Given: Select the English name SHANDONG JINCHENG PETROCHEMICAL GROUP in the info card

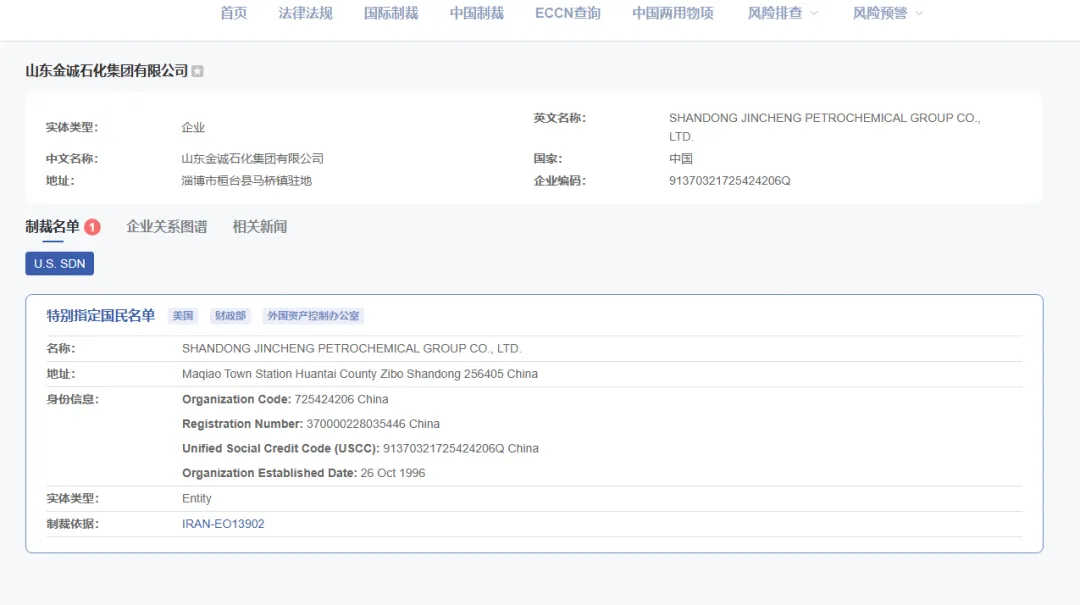Looking at the screenshot, I should point(824,127).
